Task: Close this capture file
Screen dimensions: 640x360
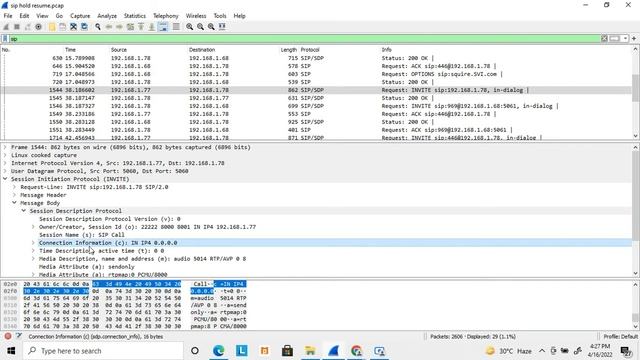Action: pyautogui.click(x=73, y=27)
